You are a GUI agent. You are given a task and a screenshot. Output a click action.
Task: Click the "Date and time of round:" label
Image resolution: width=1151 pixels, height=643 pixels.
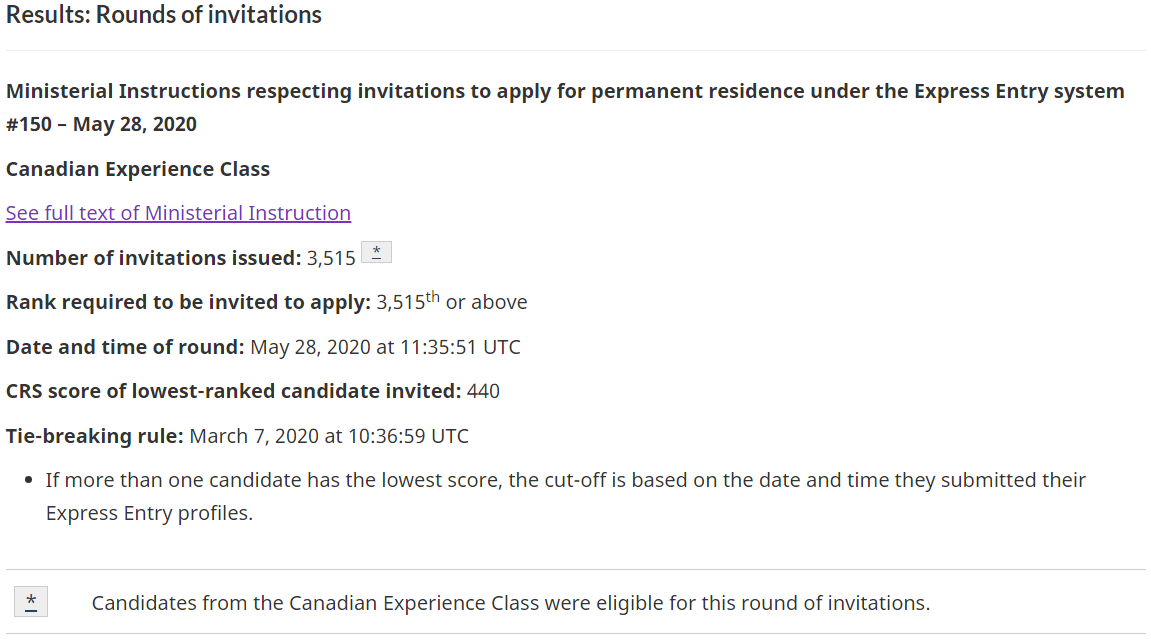coord(125,347)
